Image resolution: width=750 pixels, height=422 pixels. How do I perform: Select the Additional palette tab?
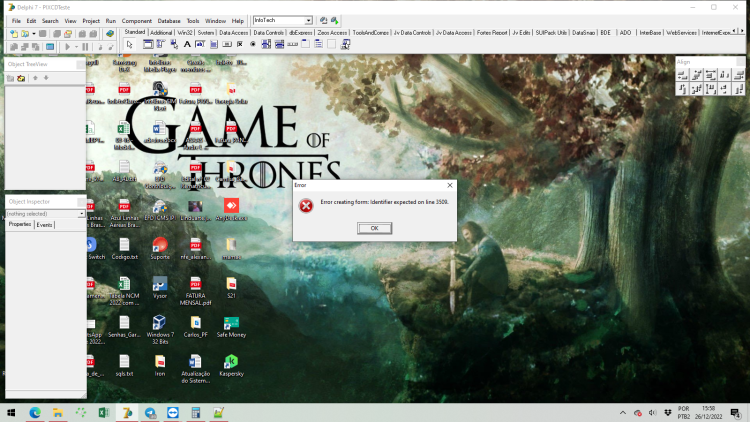point(161,33)
